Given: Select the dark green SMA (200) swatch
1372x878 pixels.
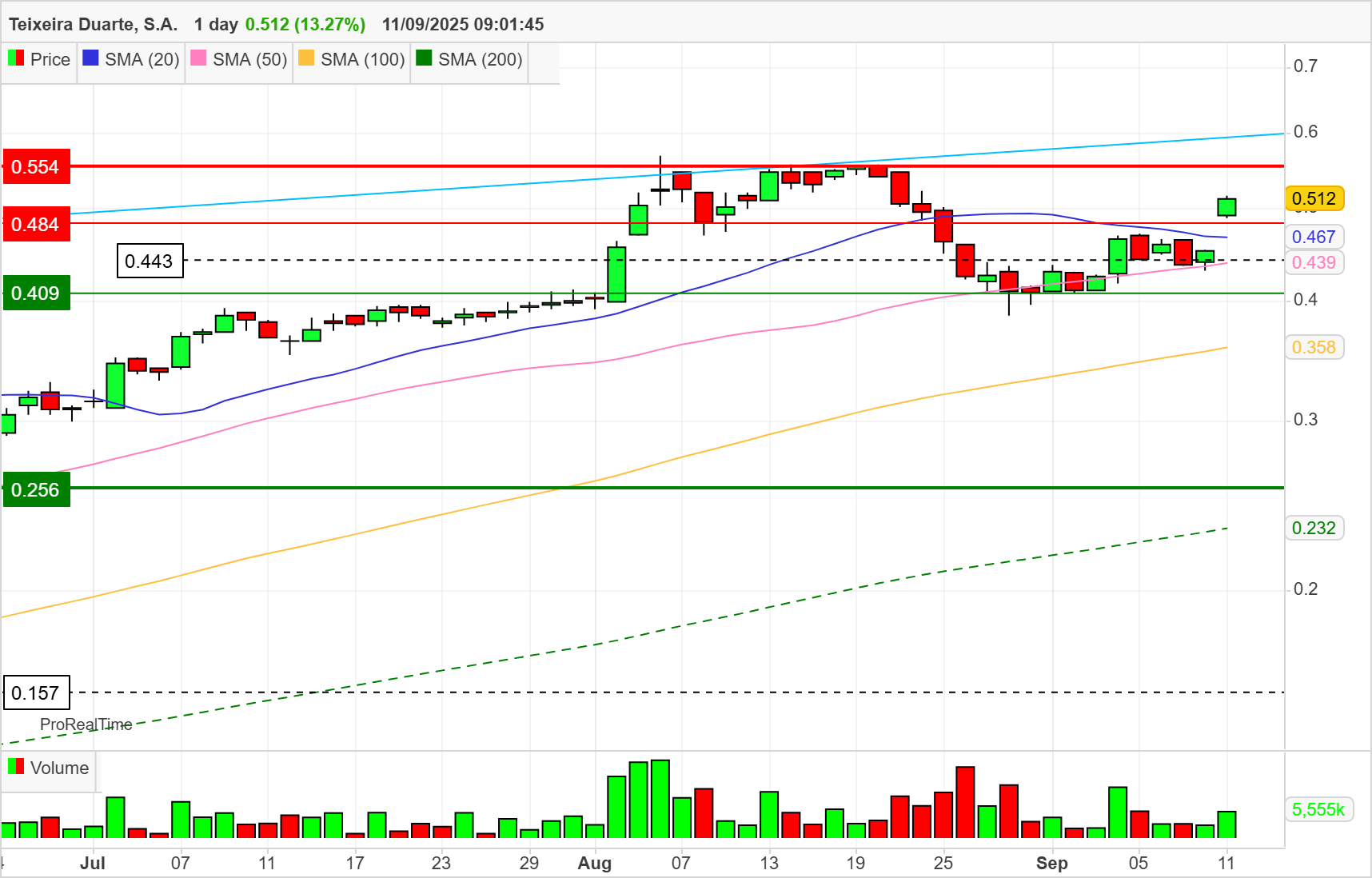Looking at the screenshot, I should 424,58.
